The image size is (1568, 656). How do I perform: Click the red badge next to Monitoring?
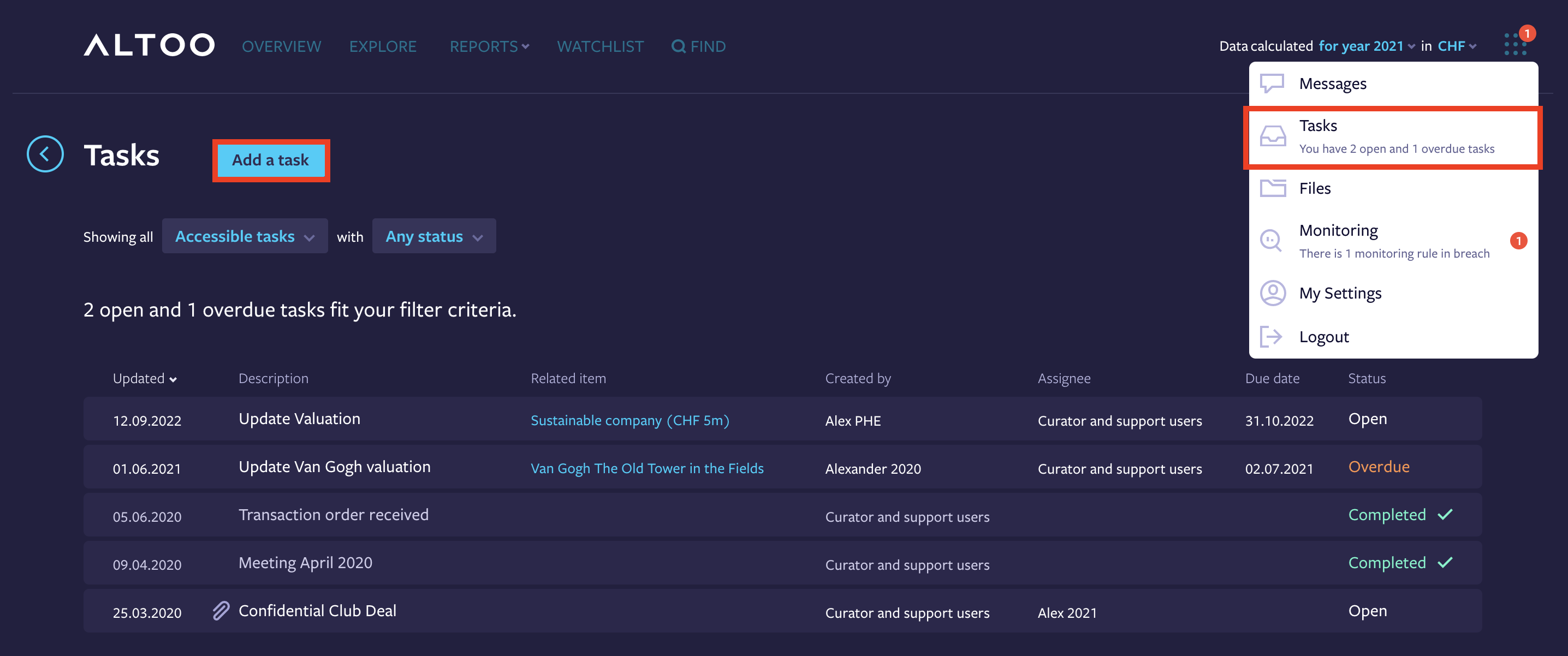[x=1518, y=241]
